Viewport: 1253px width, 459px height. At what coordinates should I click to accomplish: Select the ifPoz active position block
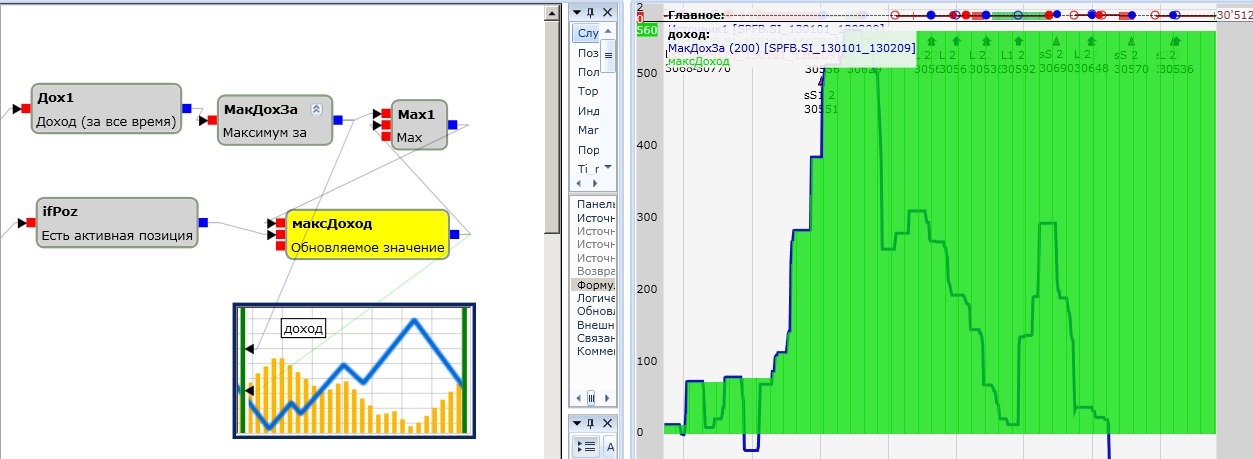(117, 223)
